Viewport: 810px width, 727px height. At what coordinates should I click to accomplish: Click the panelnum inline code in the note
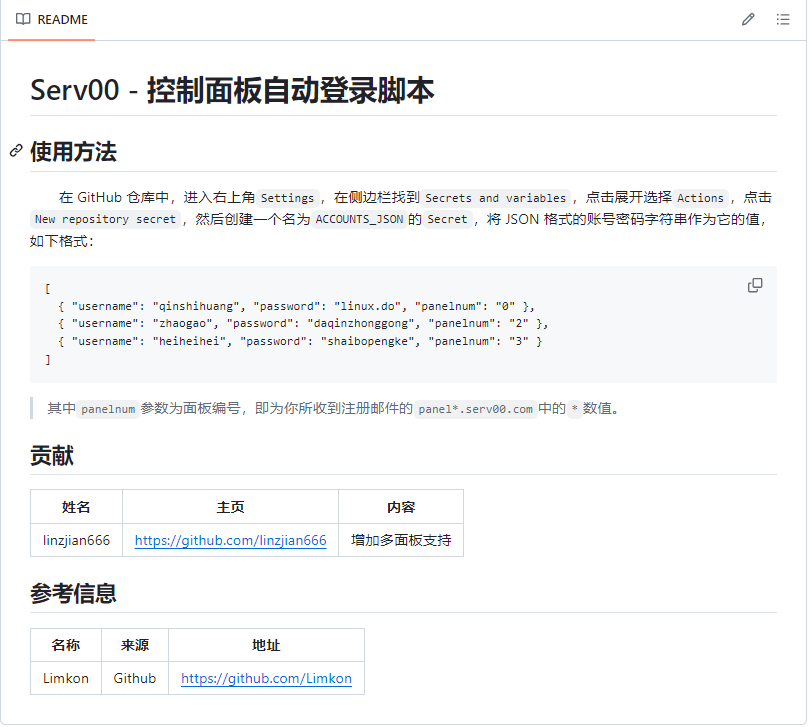[108, 410]
